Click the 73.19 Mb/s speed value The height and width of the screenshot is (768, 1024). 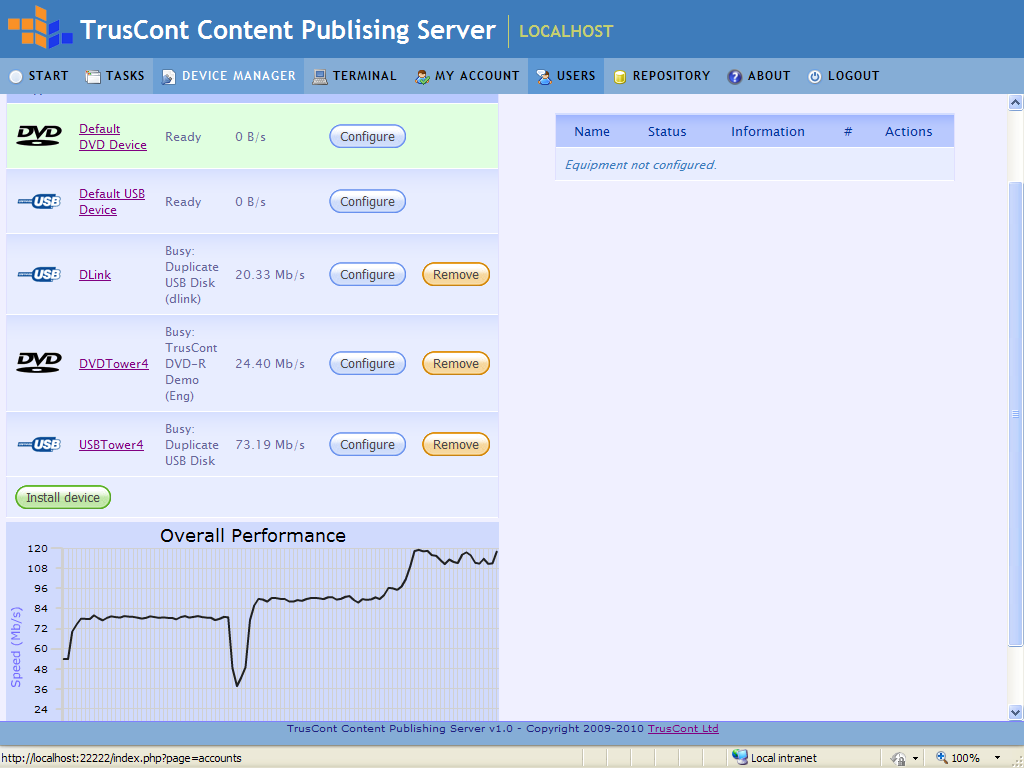click(270, 445)
